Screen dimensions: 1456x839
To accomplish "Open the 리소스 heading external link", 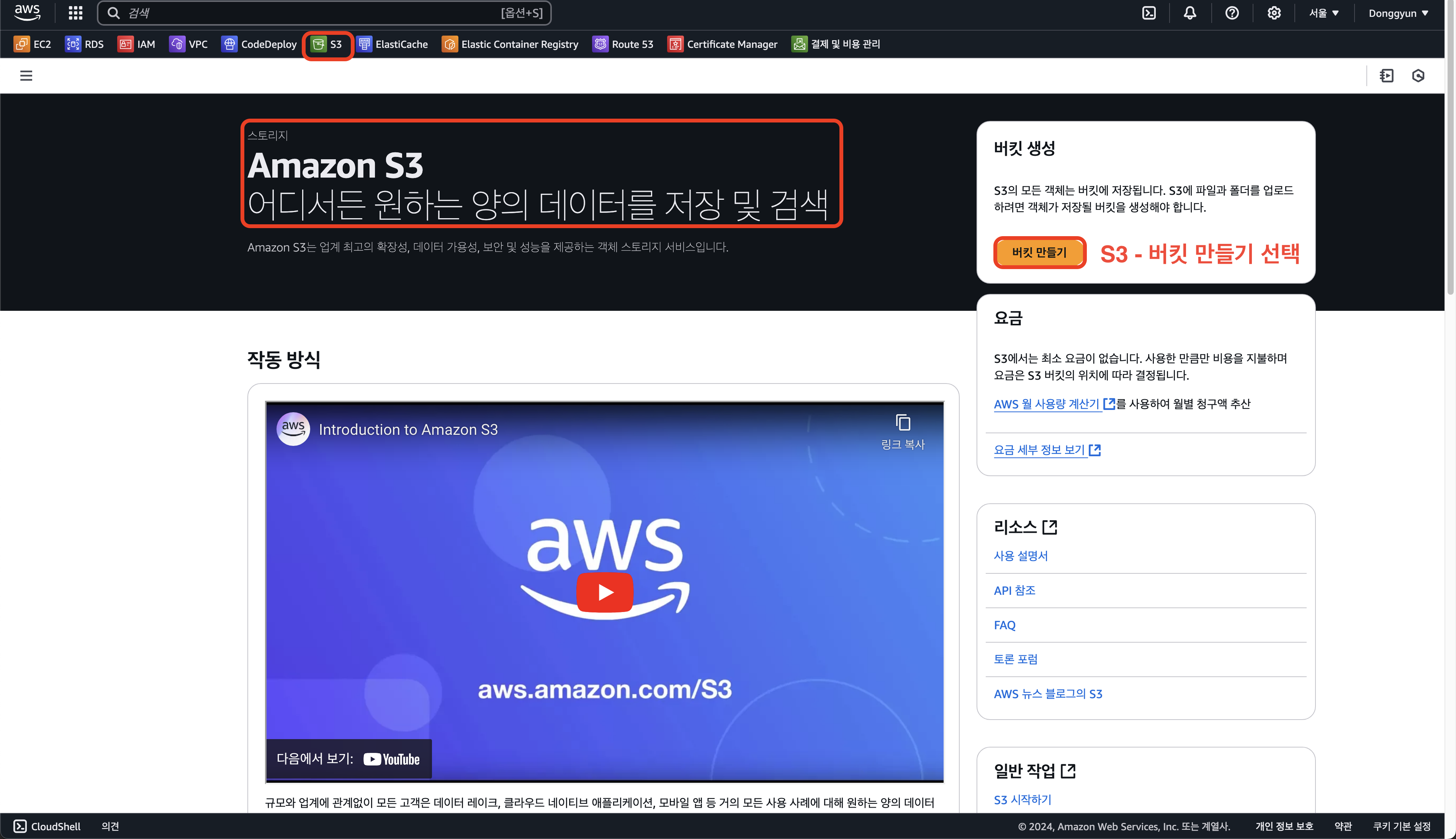I will click(1025, 527).
